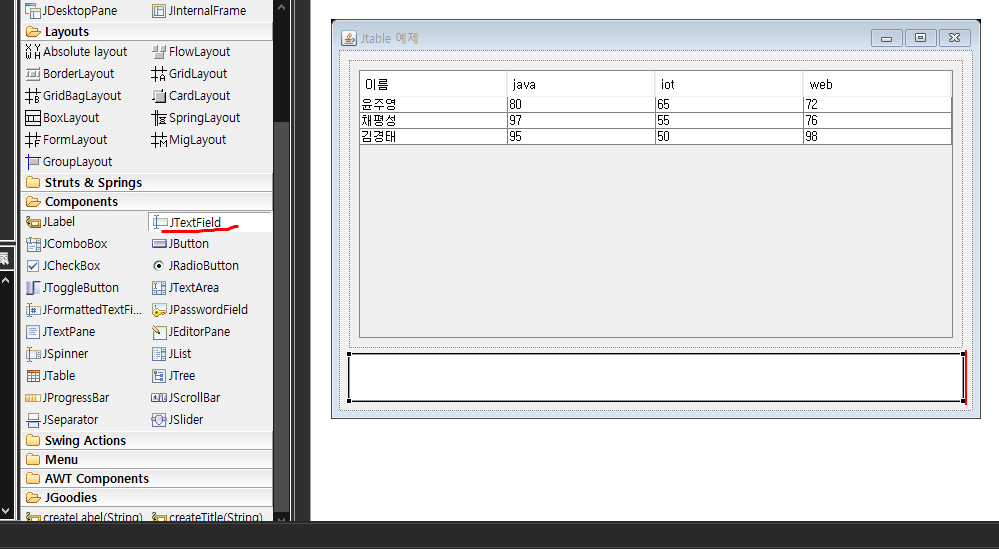Image resolution: width=999 pixels, height=549 pixels.
Task: Select CardLayout palette entry
Action: (190, 96)
